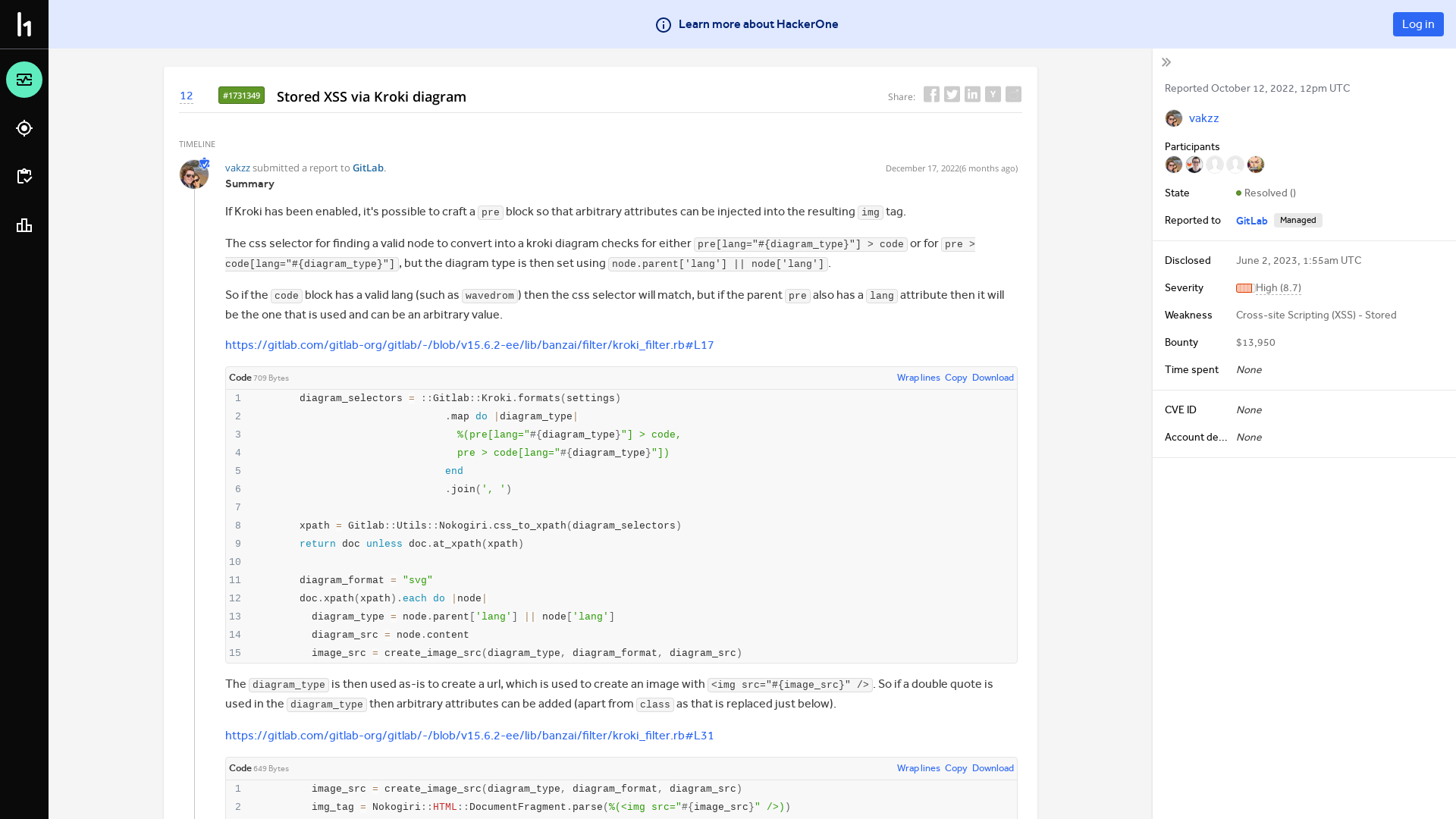Download the 709 Bytes code block
The image size is (1456, 819).
(993, 378)
